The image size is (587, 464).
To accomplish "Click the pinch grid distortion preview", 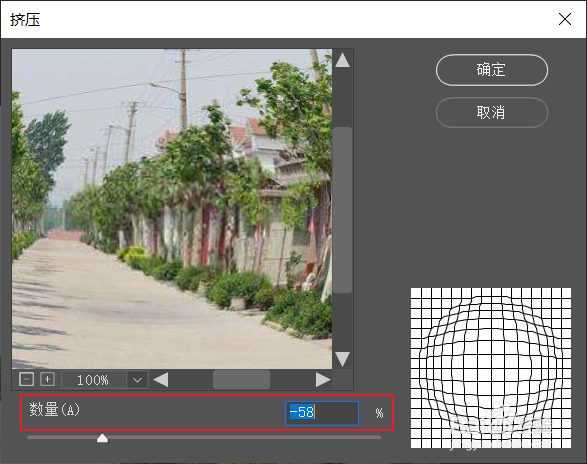I will (x=491, y=368).
